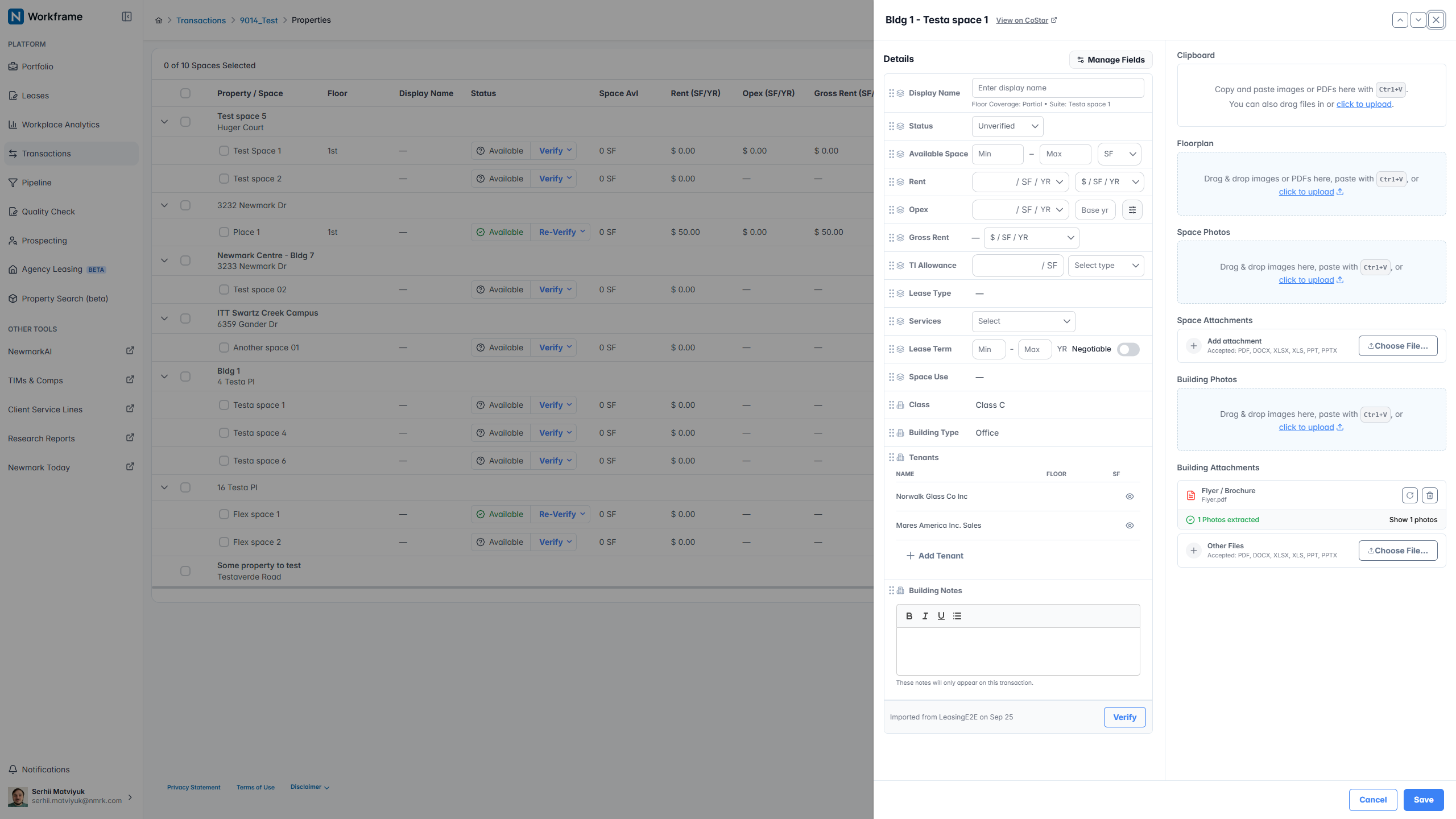1456x819 pixels.
Task: Refresh the Flyer.pdf extraction icon
Action: 1410,495
